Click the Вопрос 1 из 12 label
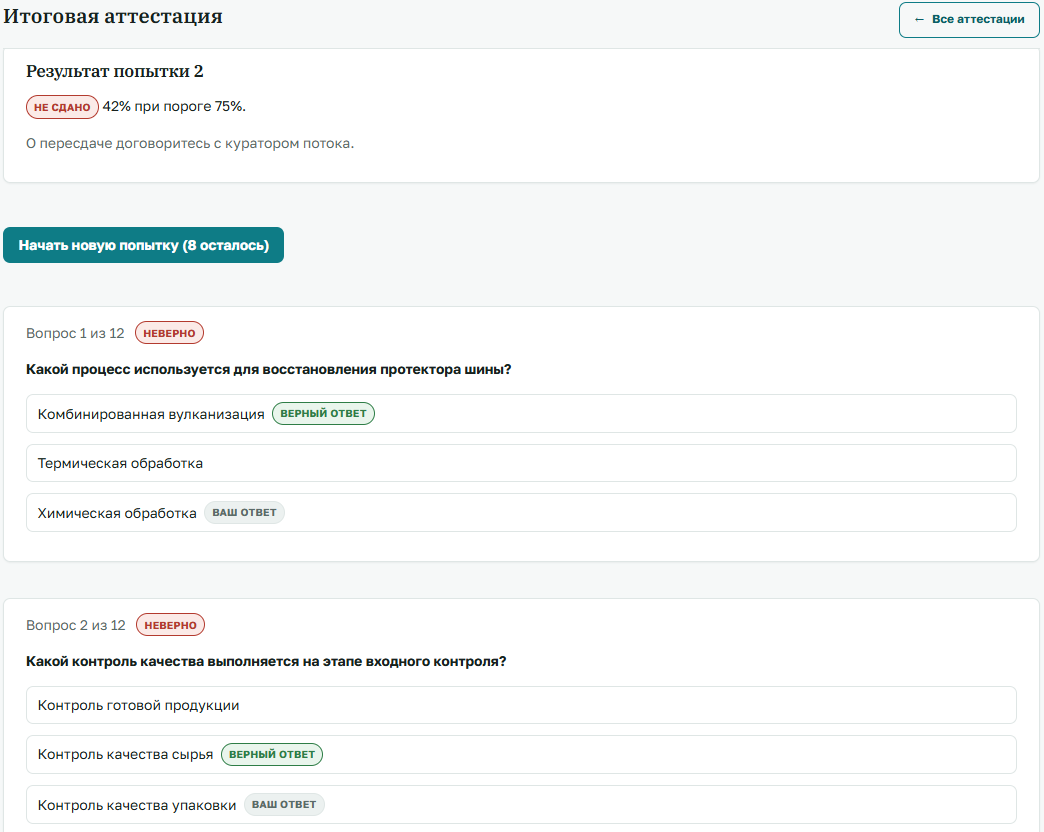This screenshot has width=1044, height=832. (x=75, y=333)
